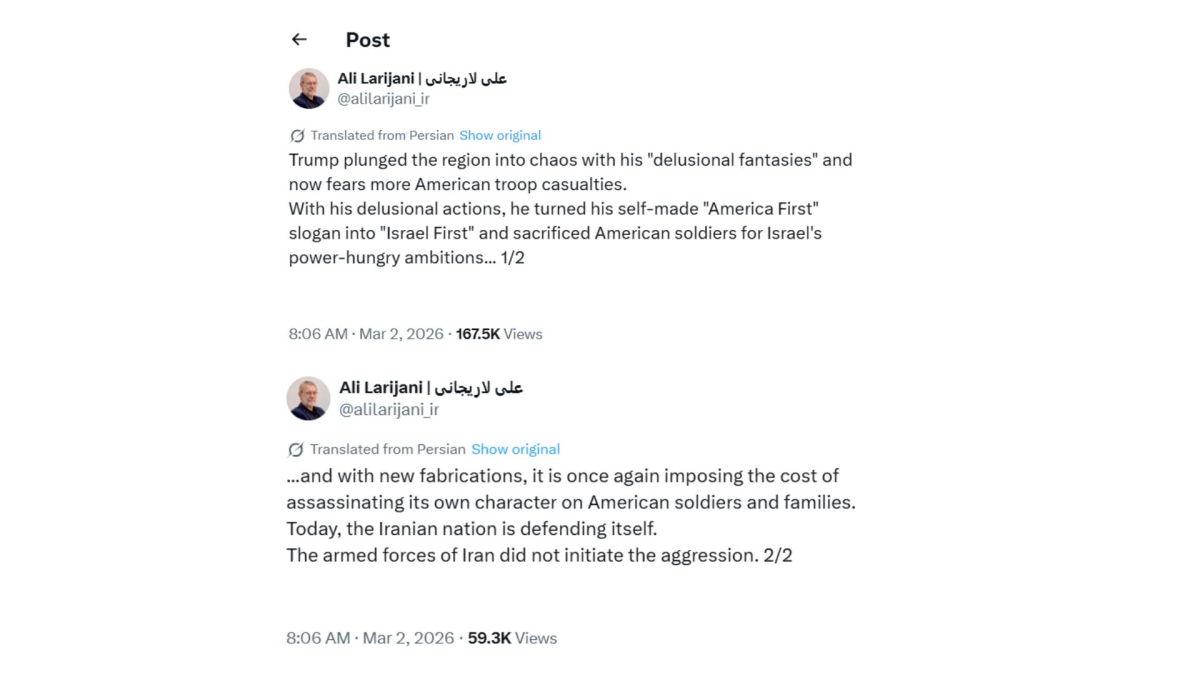
Task: Open Ali Larijani's avatar in the second post
Action: [308, 398]
